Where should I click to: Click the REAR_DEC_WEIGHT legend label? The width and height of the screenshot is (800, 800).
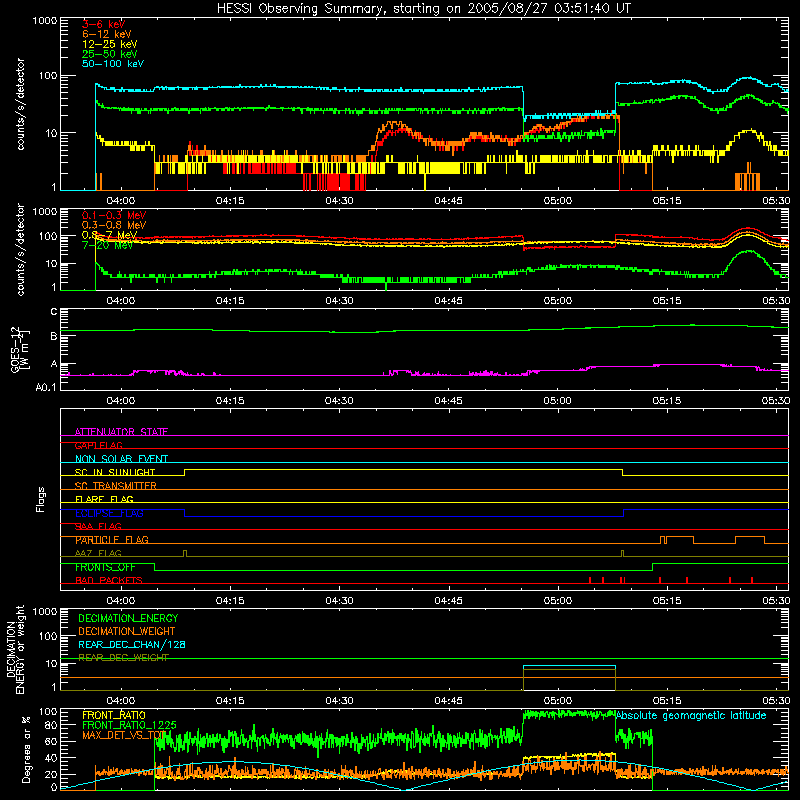pos(123,658)
